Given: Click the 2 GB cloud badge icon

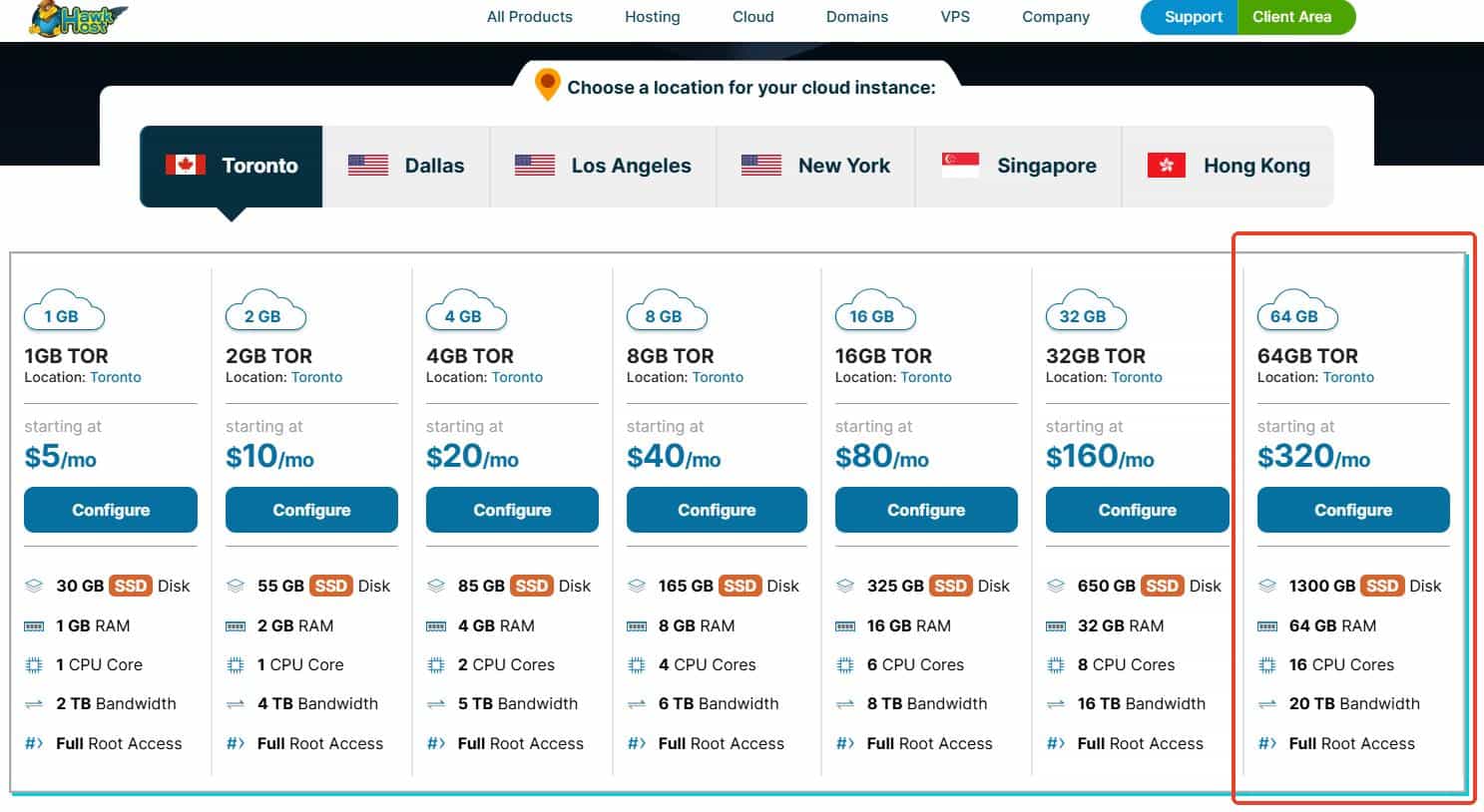Looking at the screenshot, I should pyautogui.click(x=265, y=310).
